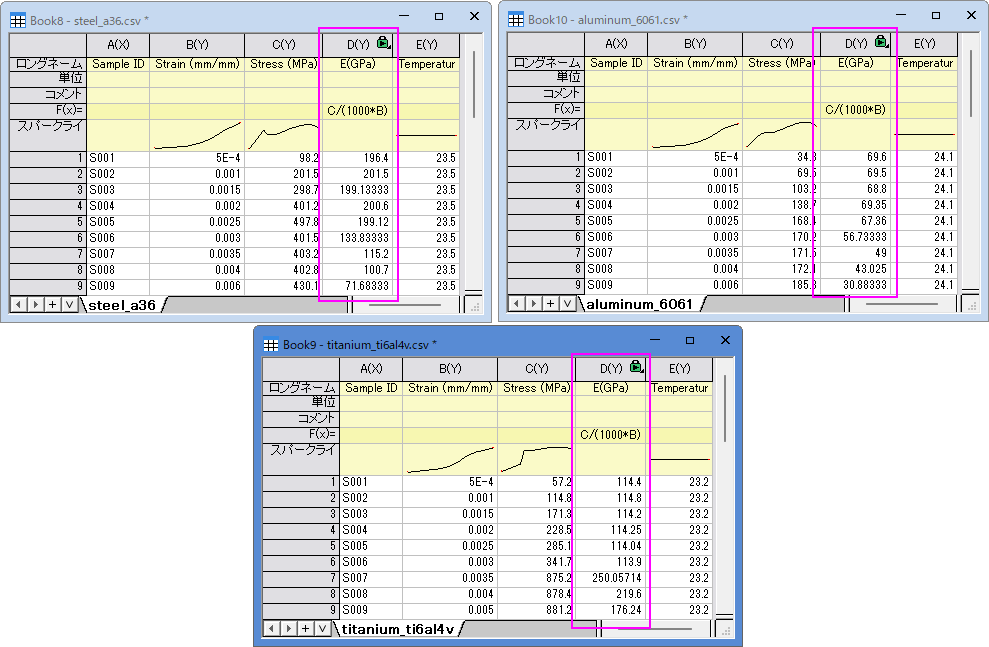Click Sample ID long name in Book9
Viewport: 989px width, 647px height.
(371, 388)
